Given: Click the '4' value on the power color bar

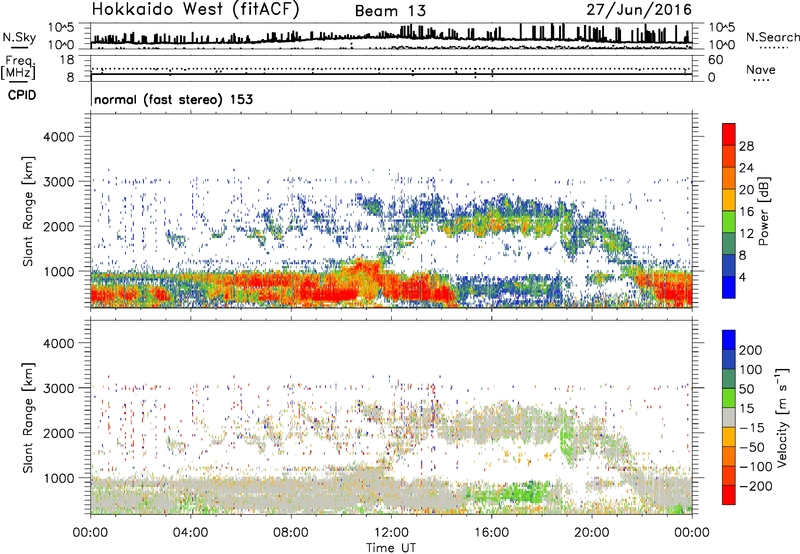Looking at the screenshot, I should click(x=742, y=278).
